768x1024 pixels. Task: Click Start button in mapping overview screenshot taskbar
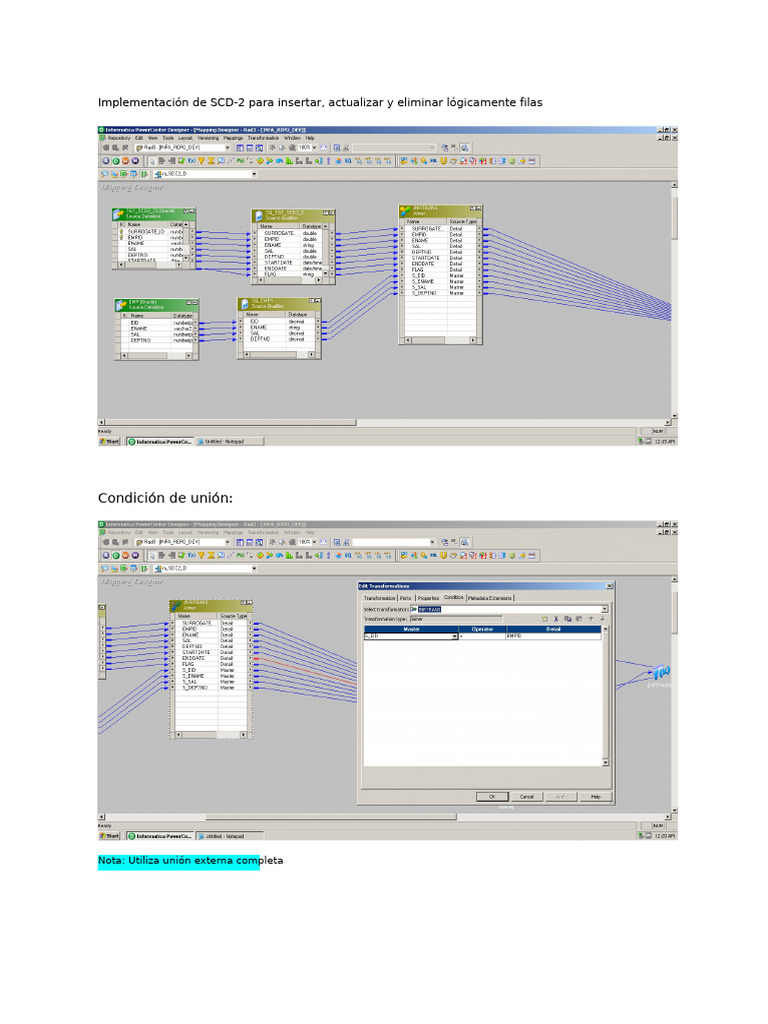(109, 441)
